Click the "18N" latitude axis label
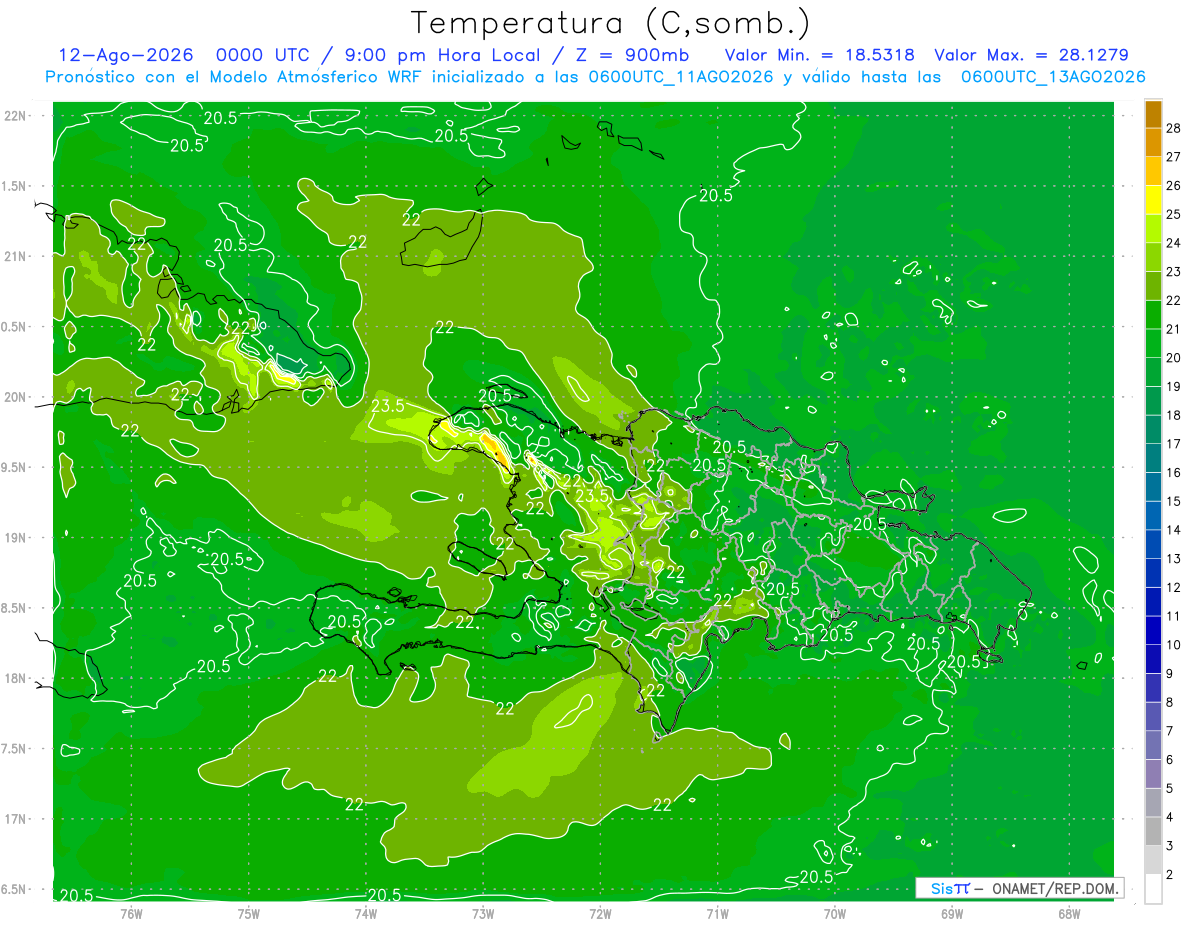 15,678
